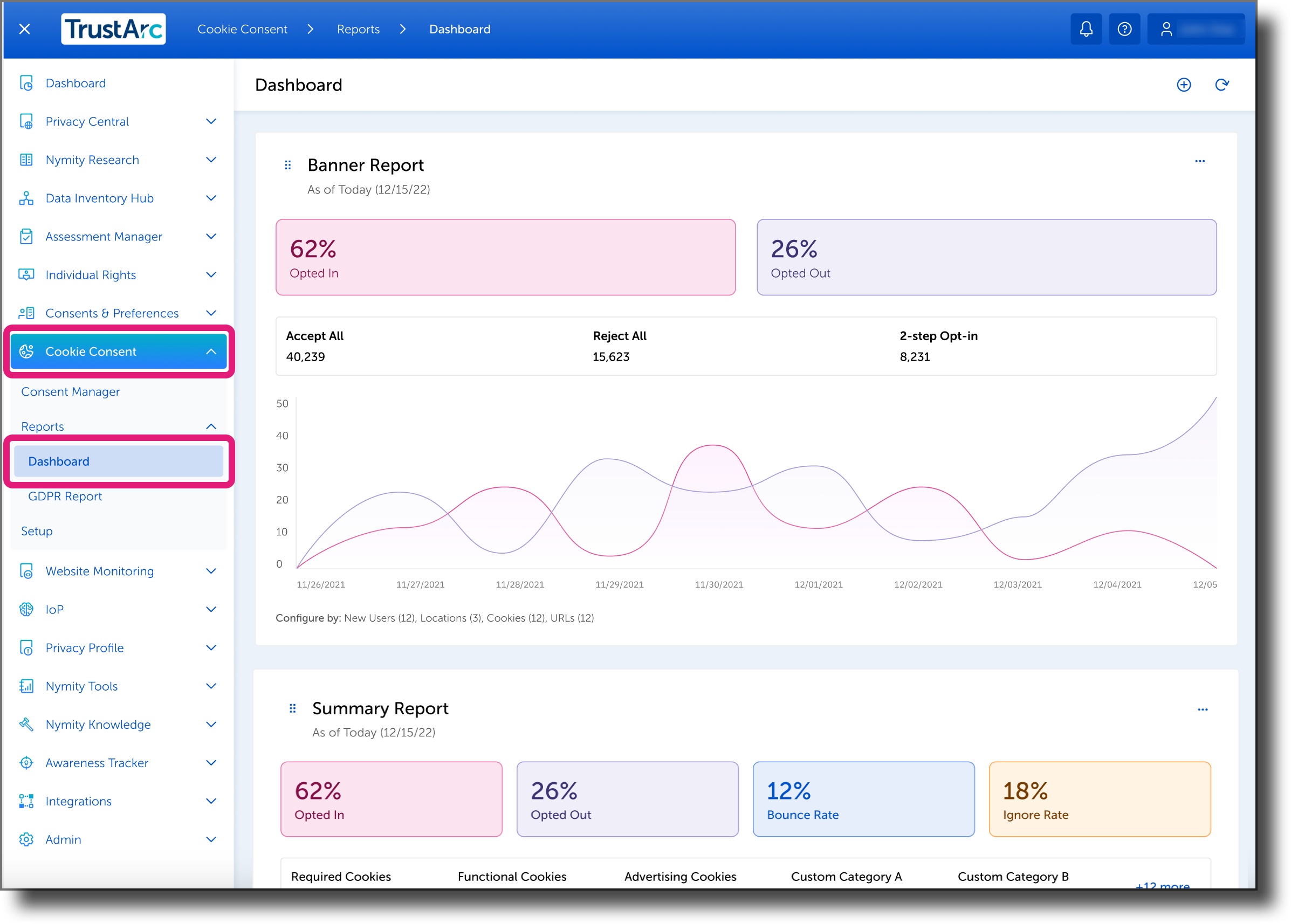Image resolution: width=1291 pixels, height=924 pixels.
Task: Expand the Website Monitoring section
Action: click(211, 571)
